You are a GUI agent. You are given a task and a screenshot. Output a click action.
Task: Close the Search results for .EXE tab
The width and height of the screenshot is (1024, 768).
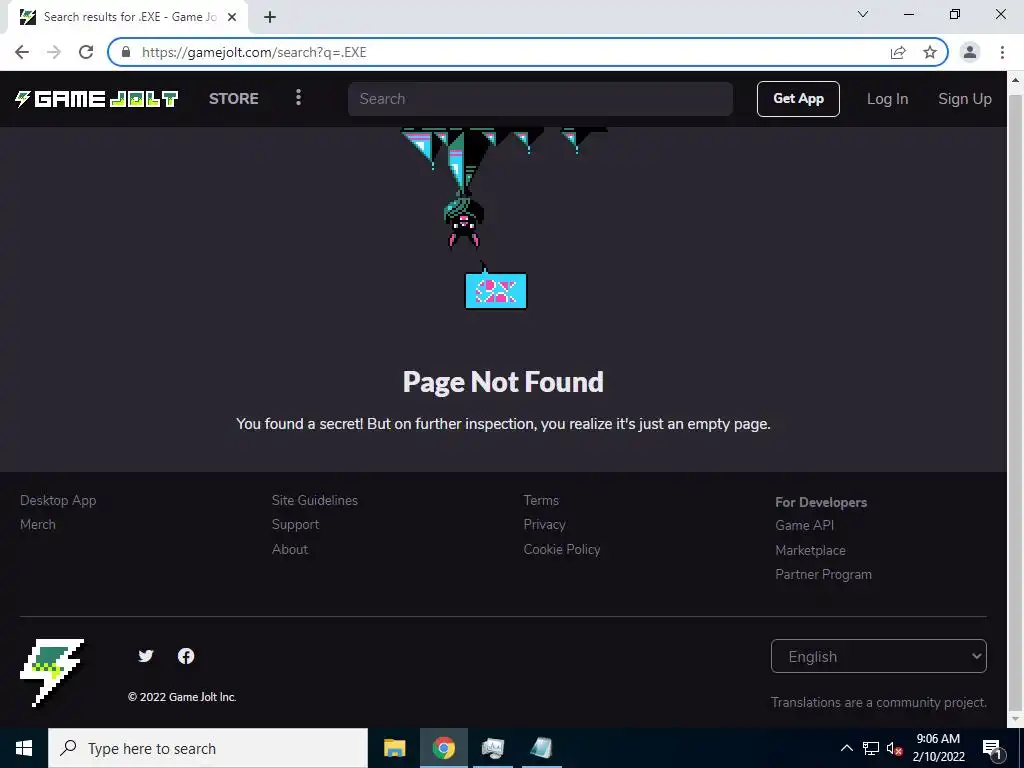(232, 17)
